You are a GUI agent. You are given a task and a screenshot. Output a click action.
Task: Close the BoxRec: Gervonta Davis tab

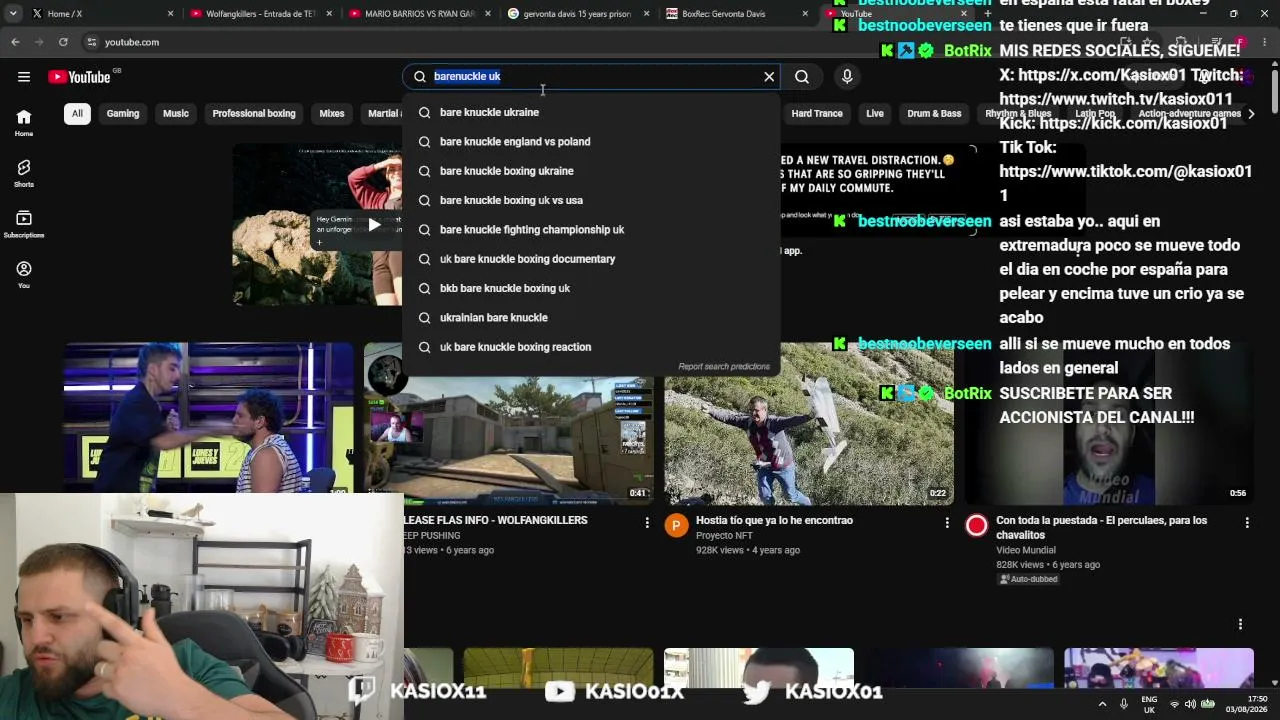(x=805, y=14)
